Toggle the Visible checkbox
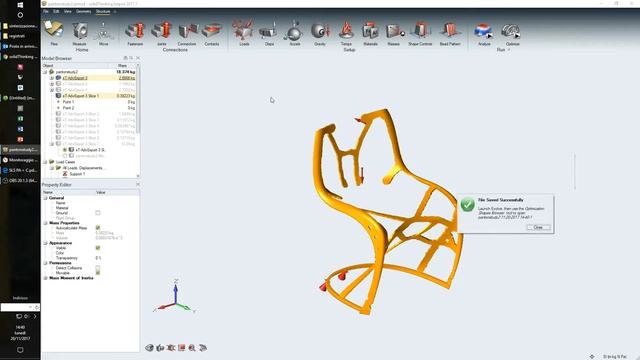Viewport: 640px width, 360px height. tap(98, 248)
